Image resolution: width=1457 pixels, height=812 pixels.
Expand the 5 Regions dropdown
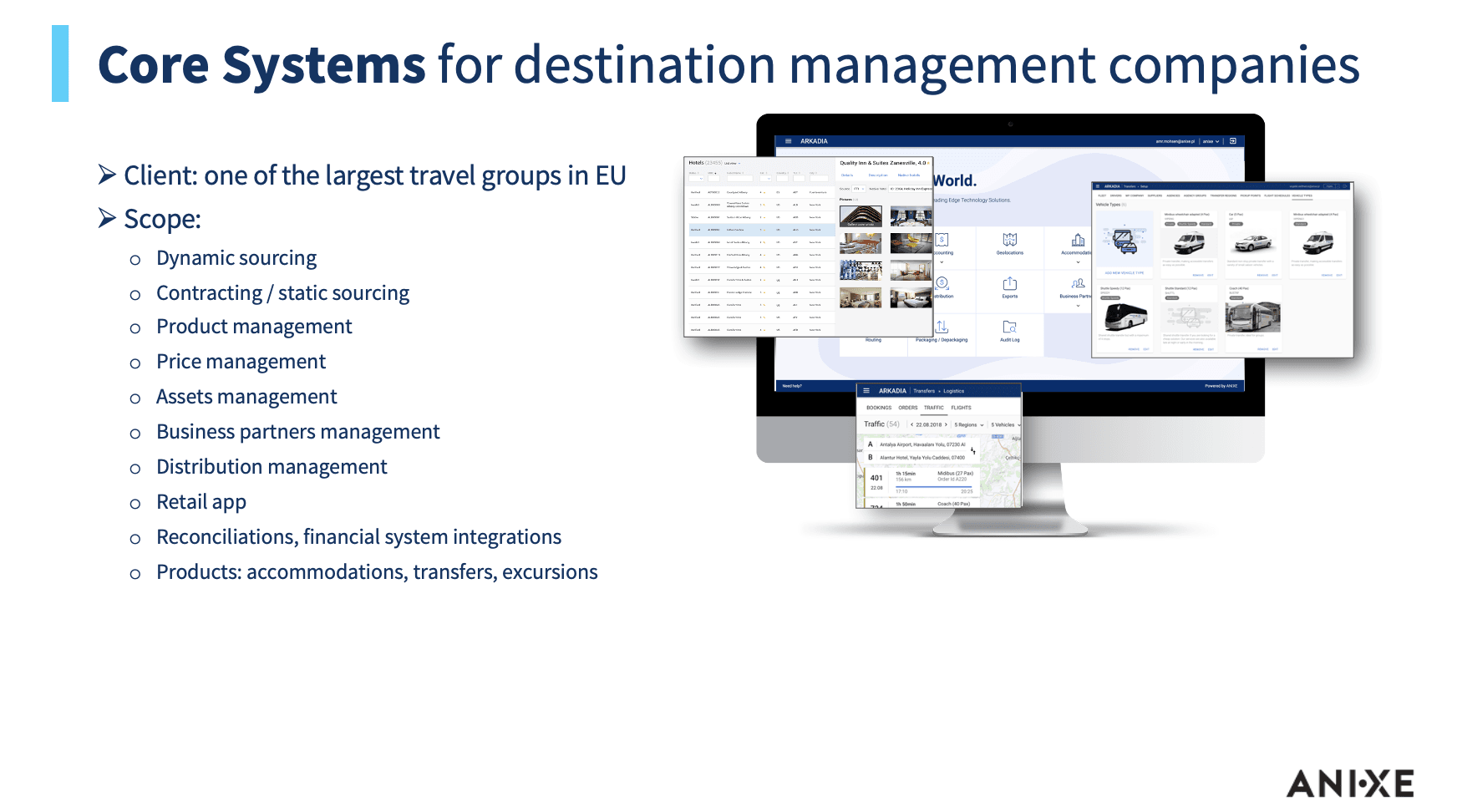point(969,424)
